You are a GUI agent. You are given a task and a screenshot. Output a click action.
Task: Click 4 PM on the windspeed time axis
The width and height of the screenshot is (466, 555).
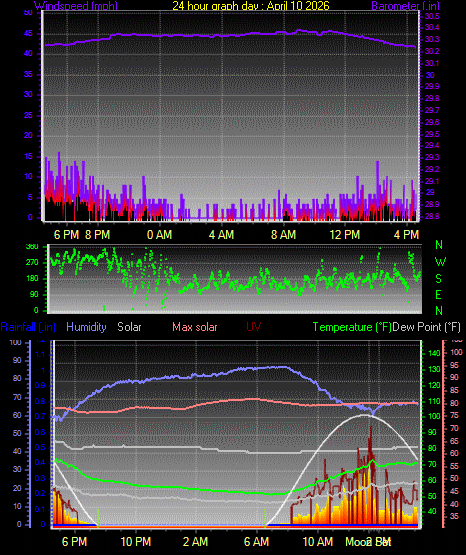tap(407, 235)
